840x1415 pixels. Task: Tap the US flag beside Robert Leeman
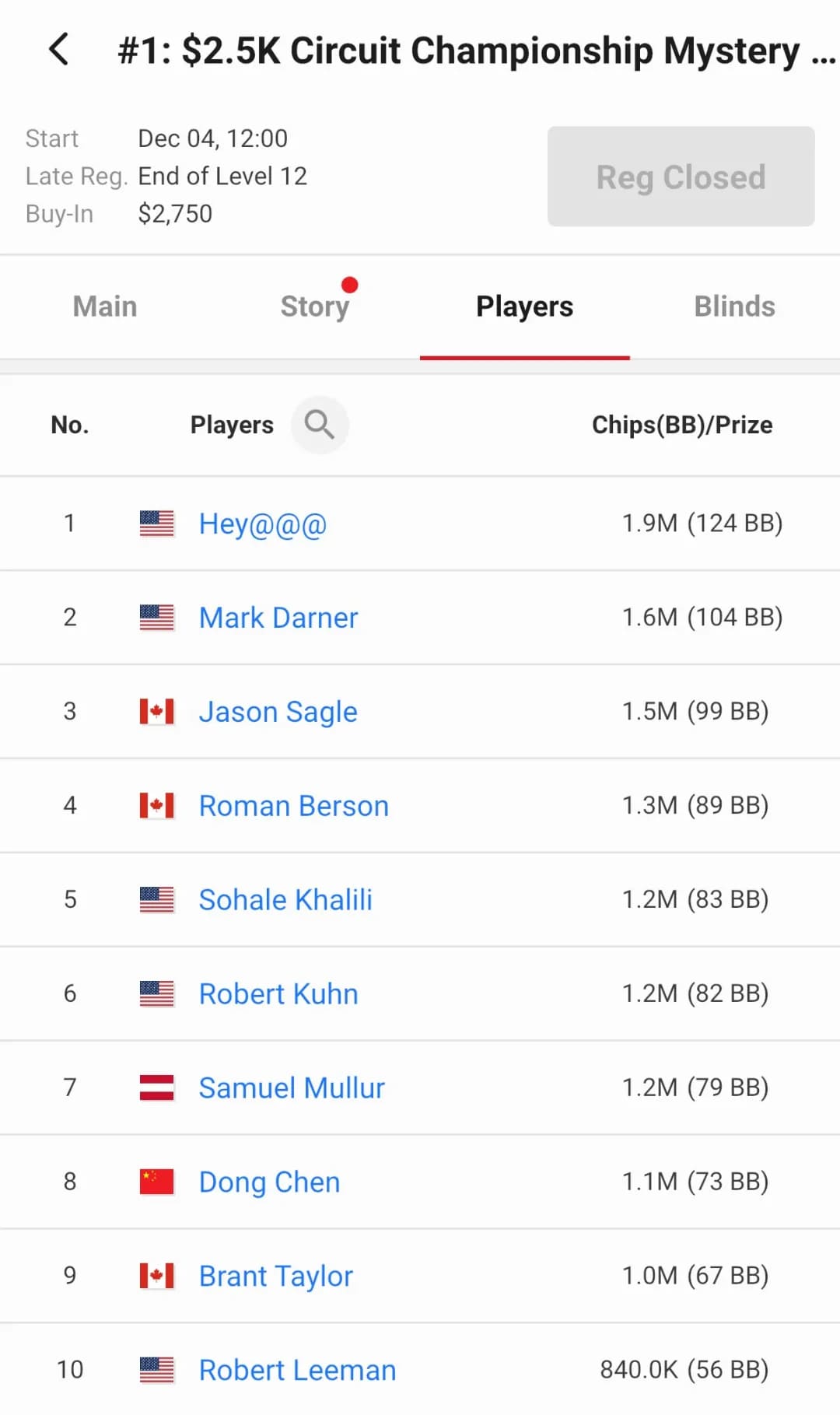point(156,1370)
